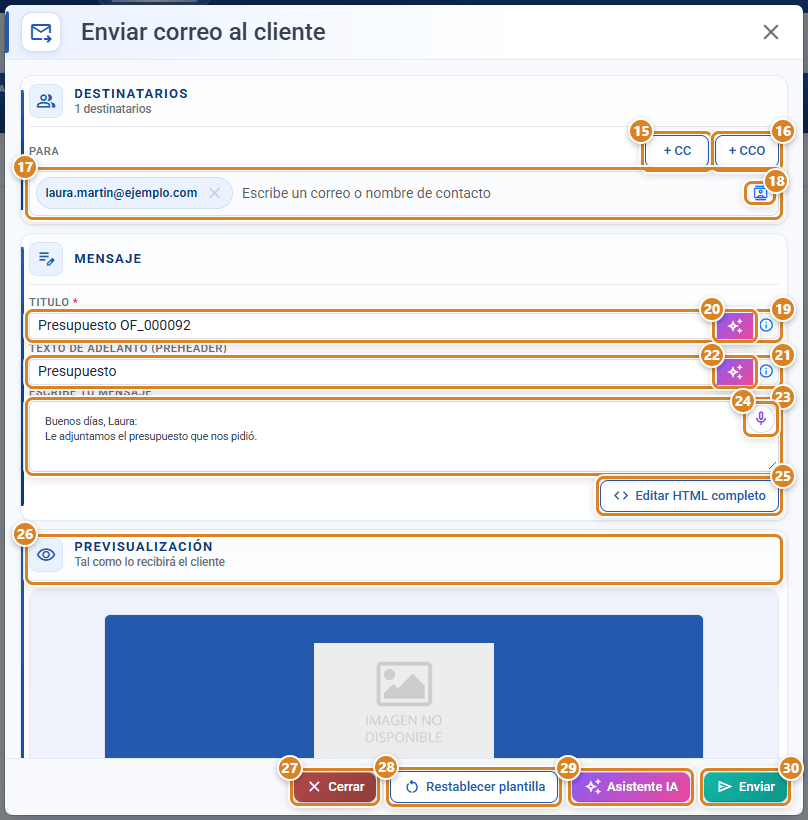Image resolution: width=808 pixels, height=820 pixels.
Task: Click the eye icon in Previsualización
Action: pos(46,555)
